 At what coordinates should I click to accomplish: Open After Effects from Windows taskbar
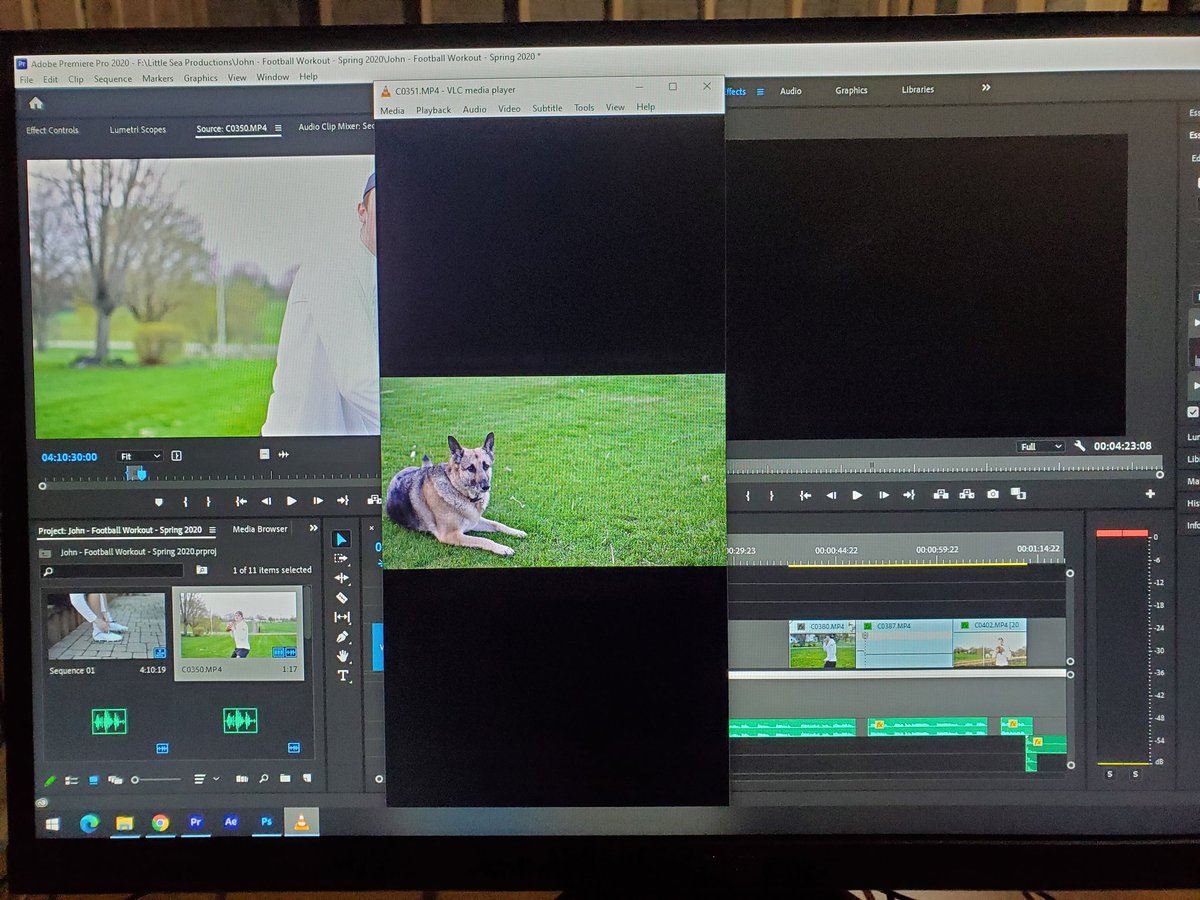231,822
